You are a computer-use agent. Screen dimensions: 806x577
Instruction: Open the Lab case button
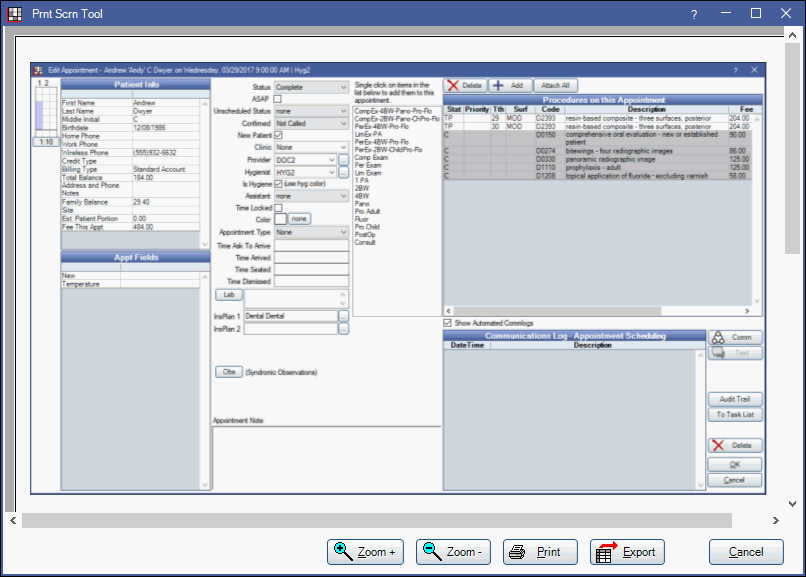coord(227,295)
